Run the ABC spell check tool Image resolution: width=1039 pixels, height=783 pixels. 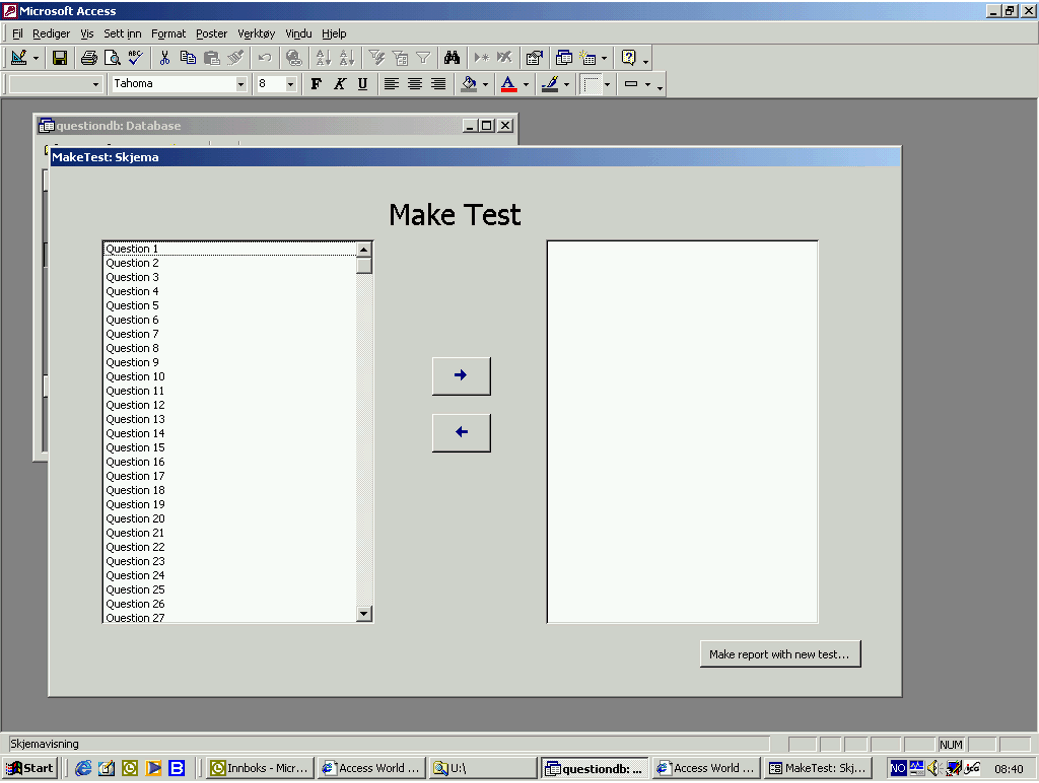(x=135, y=58)
